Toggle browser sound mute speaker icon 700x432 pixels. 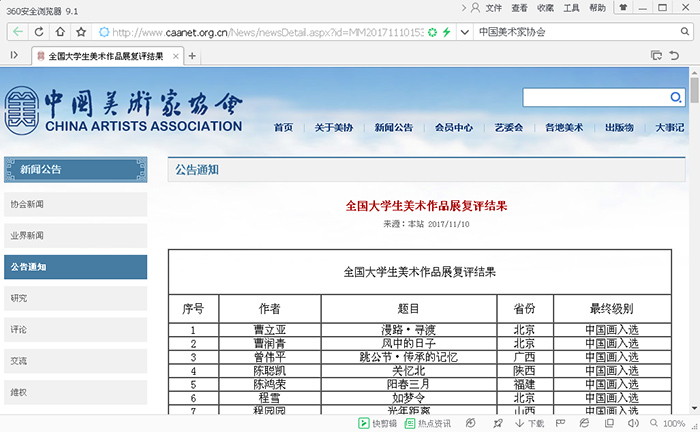(x=633, y=423)
